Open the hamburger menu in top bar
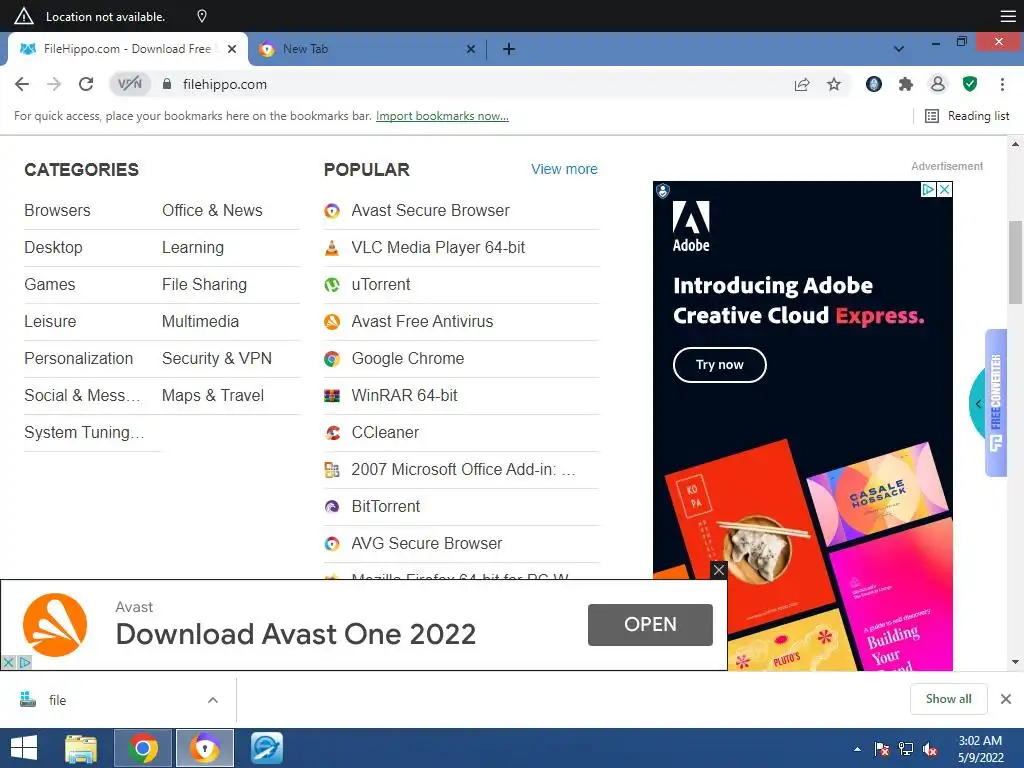 tap(1008, 16)
